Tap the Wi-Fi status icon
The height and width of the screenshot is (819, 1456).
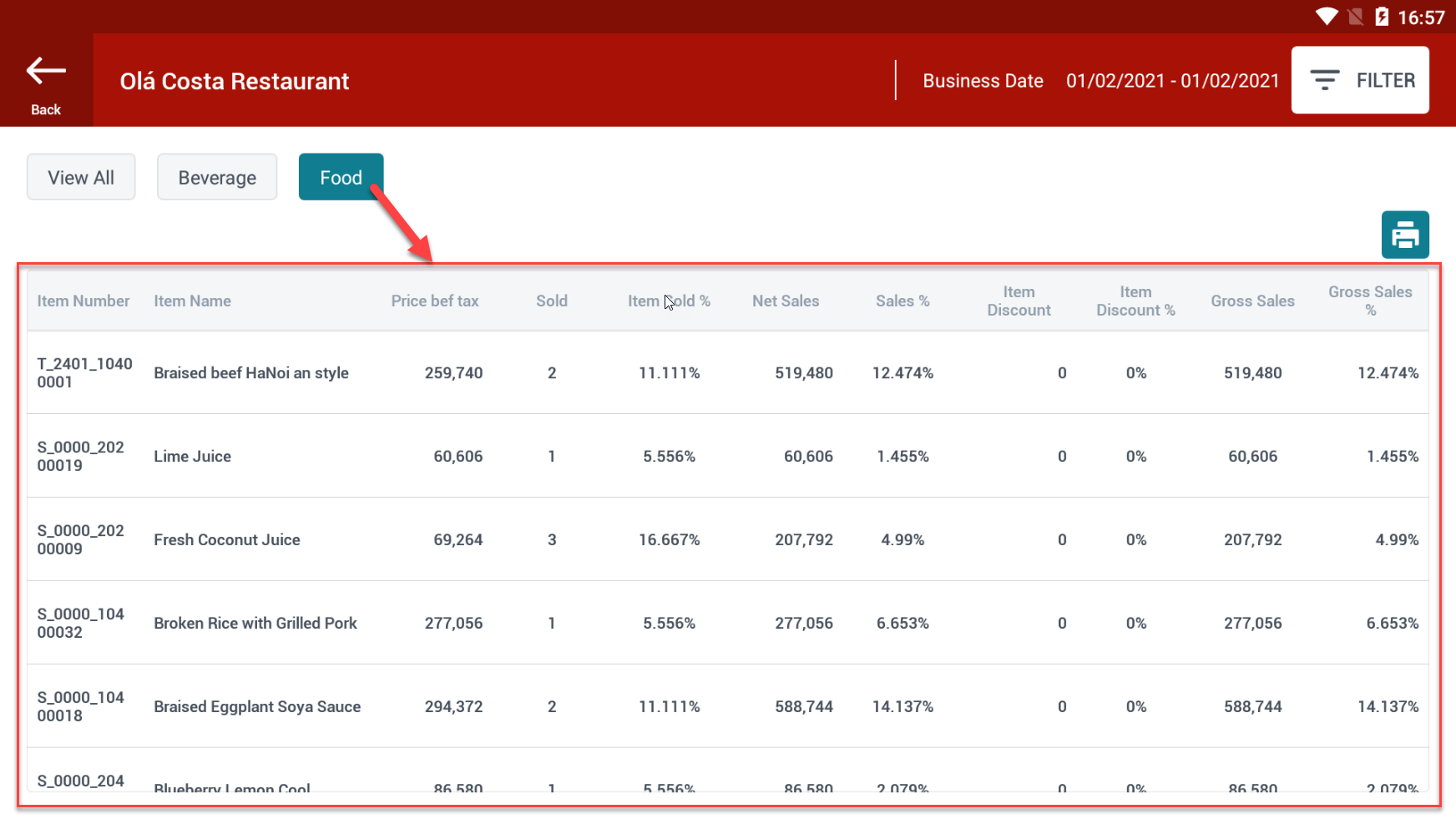(1326, 17)
